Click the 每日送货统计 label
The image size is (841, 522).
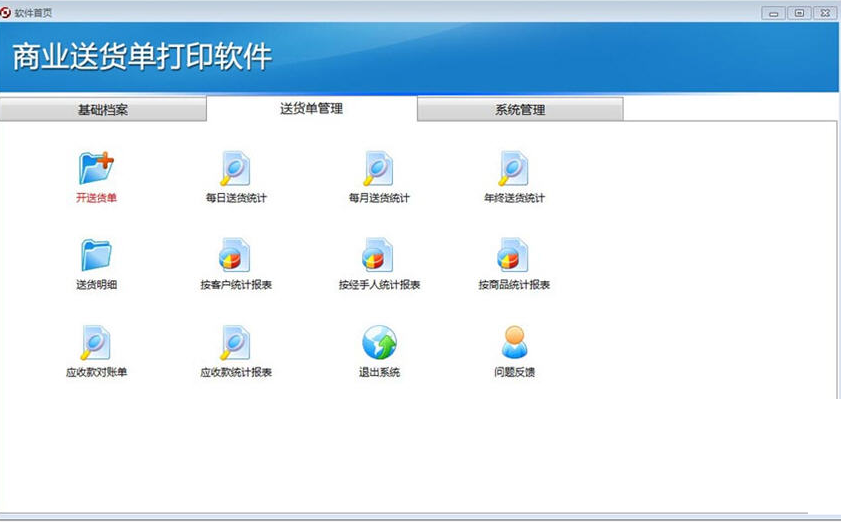[236, 198]
